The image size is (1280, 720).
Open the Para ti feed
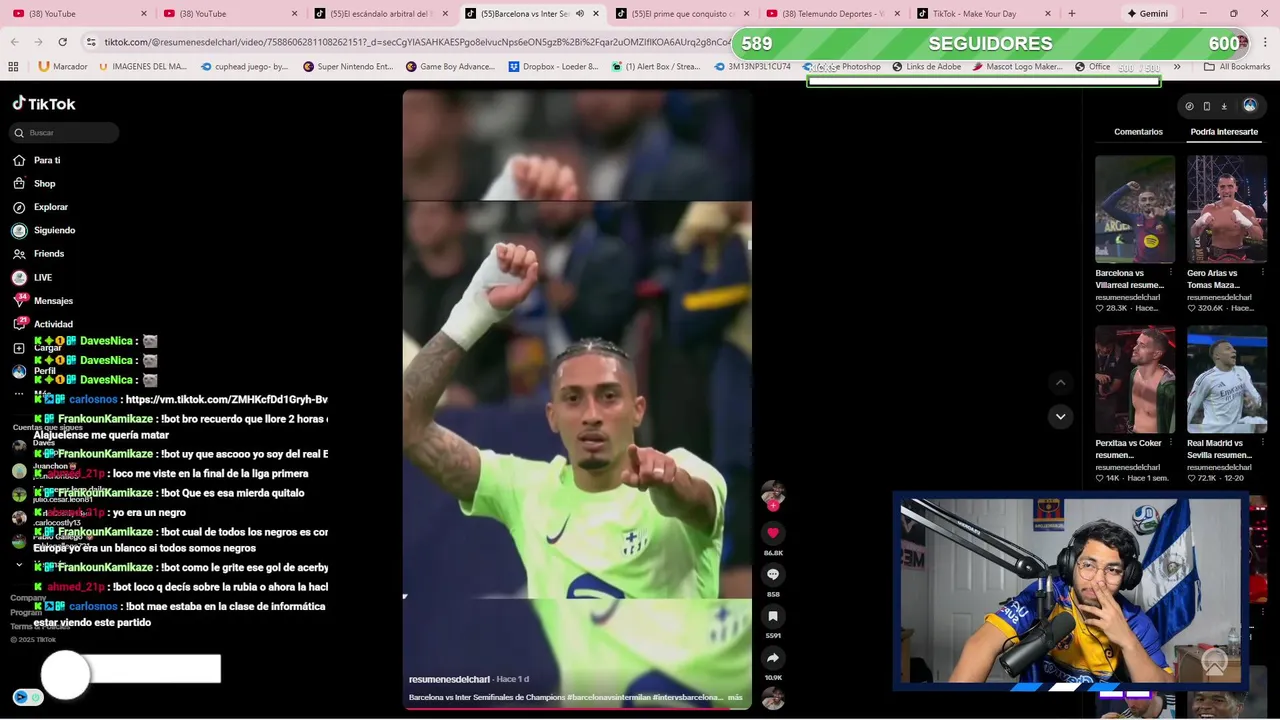point(36,160)
